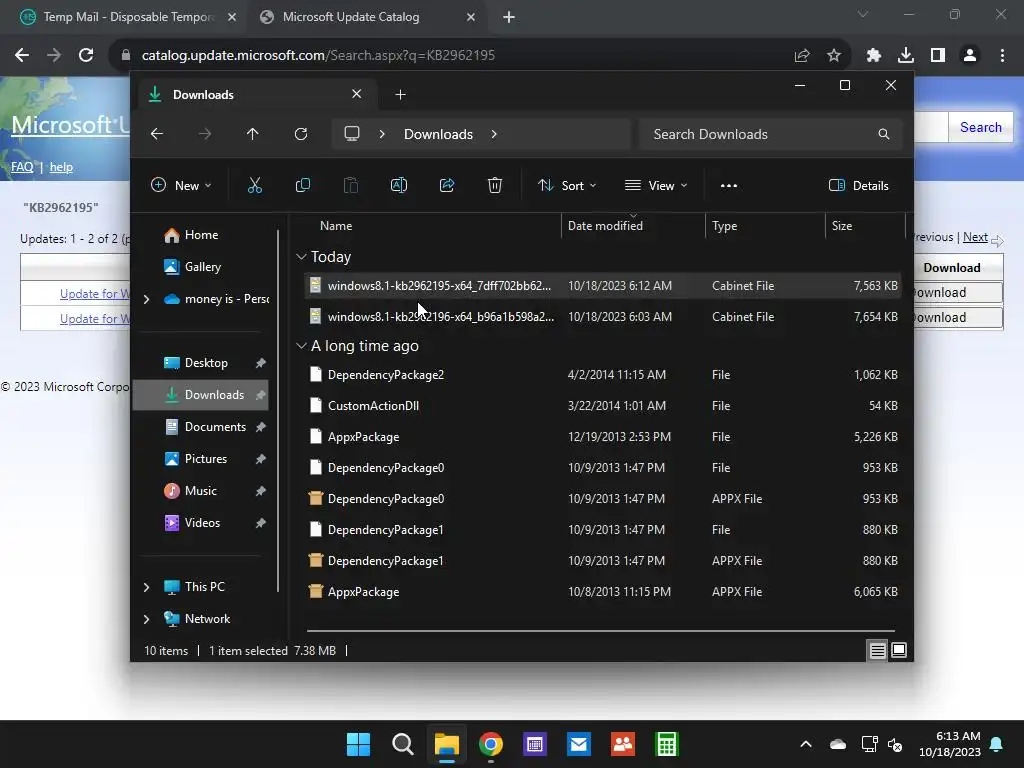Open a new Chrome tab

509,17
